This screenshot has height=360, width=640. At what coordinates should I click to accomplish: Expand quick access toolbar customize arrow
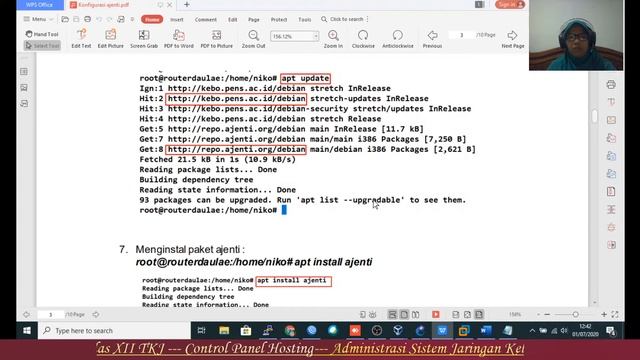pos(132,19)
